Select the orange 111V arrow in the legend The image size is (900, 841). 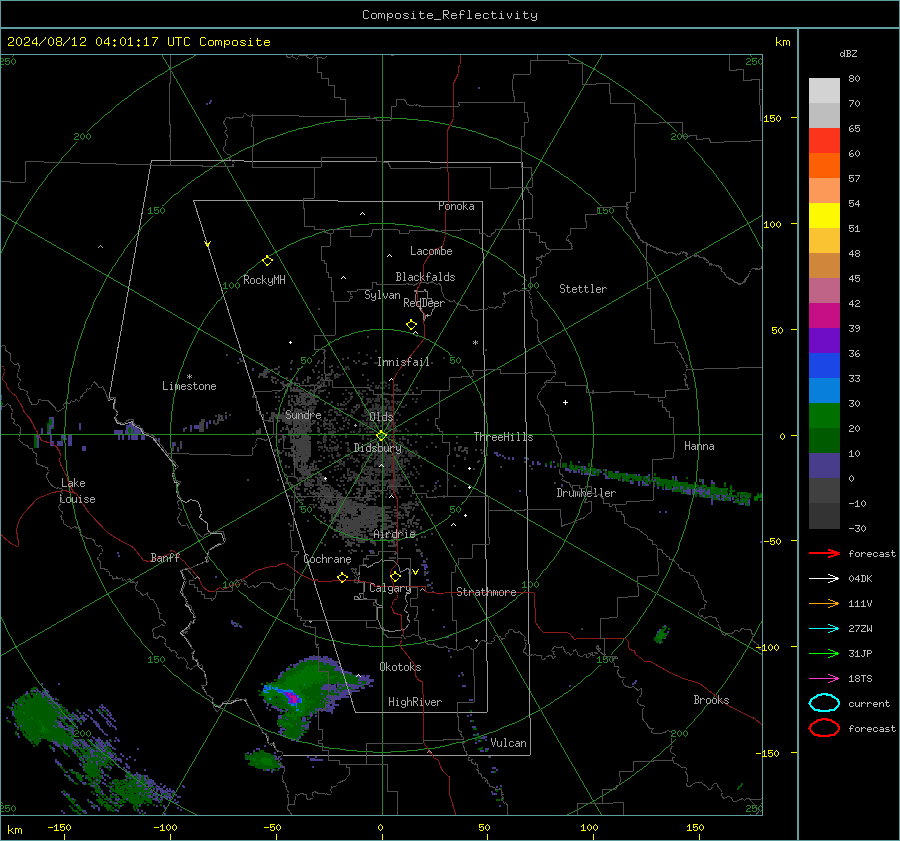tap(824, 603)
